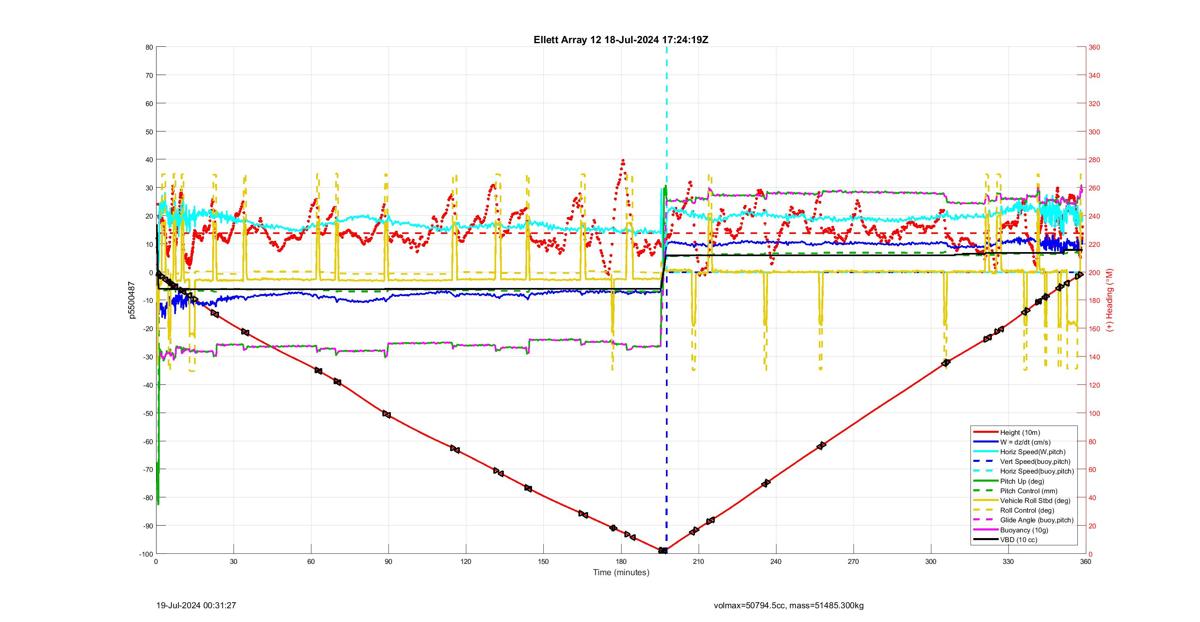Click the 'Time (minutes)' x-axis label
Image resolution: width=1200 pixels, height=622 pixels.
click(620, 573)
